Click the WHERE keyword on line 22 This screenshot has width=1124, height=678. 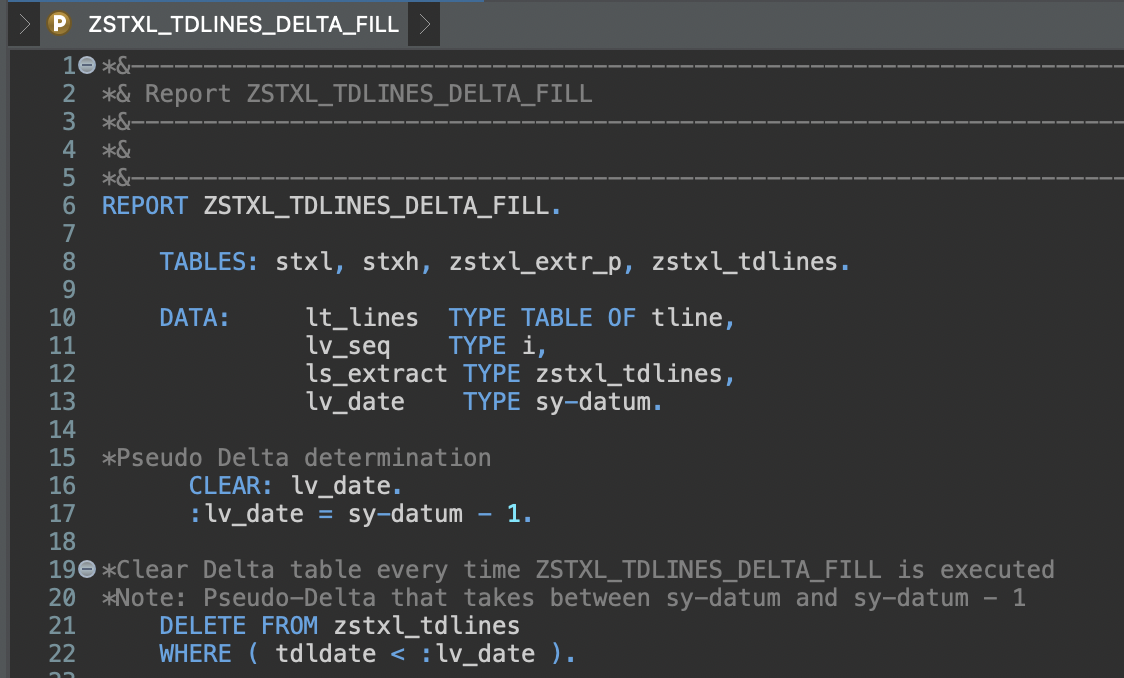tap(195, 653)
